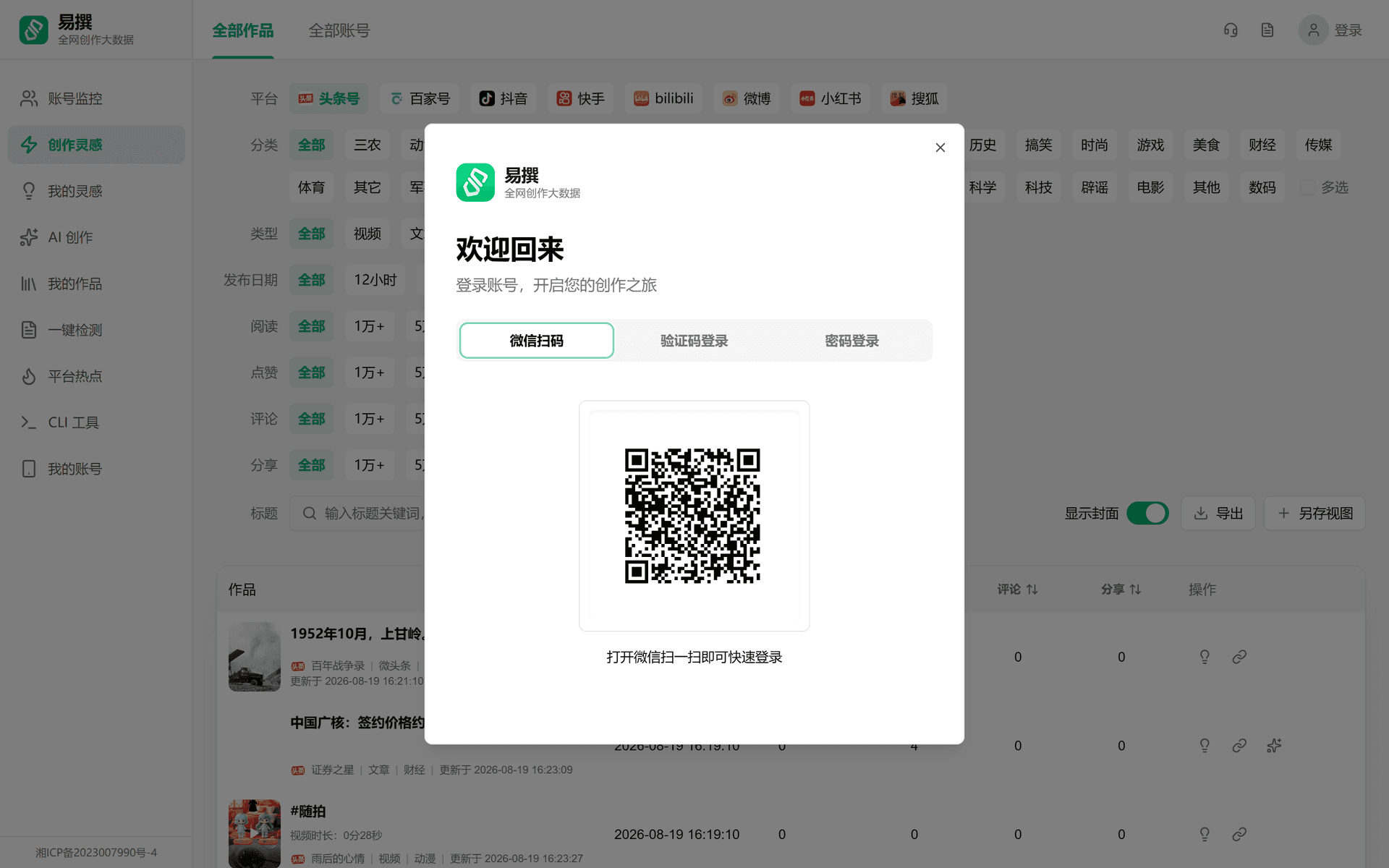Choose the 传媒 category
The height and width of the screenshot is (868, 1389).
coord(1318,145)
